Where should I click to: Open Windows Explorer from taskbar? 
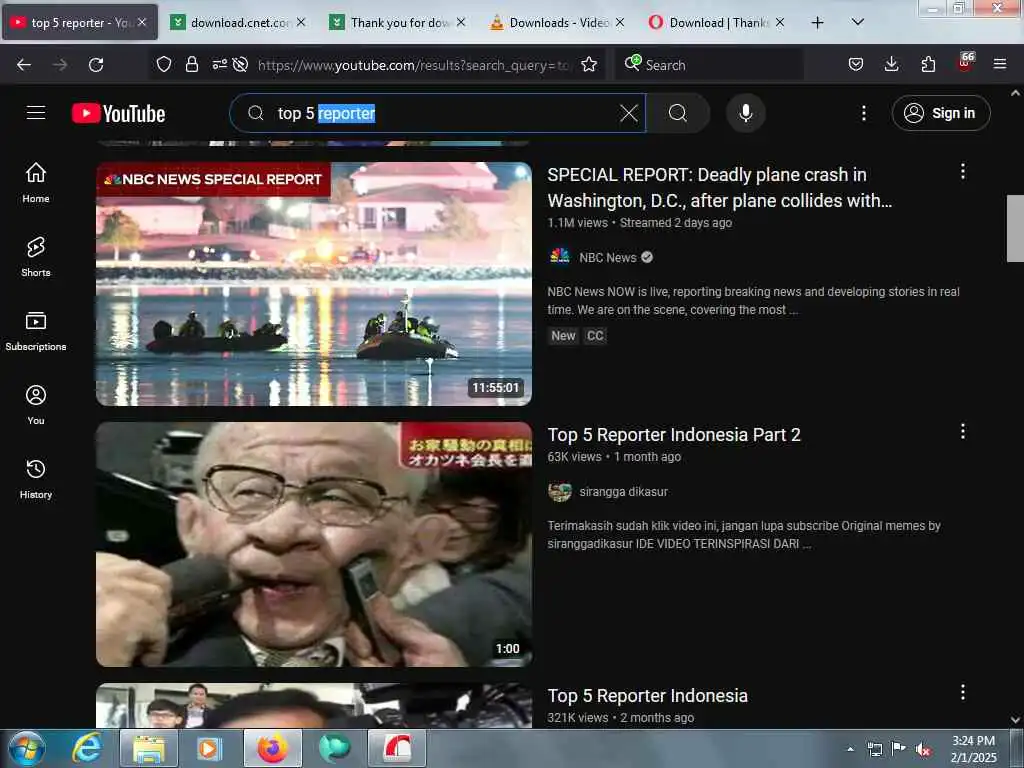149,748
